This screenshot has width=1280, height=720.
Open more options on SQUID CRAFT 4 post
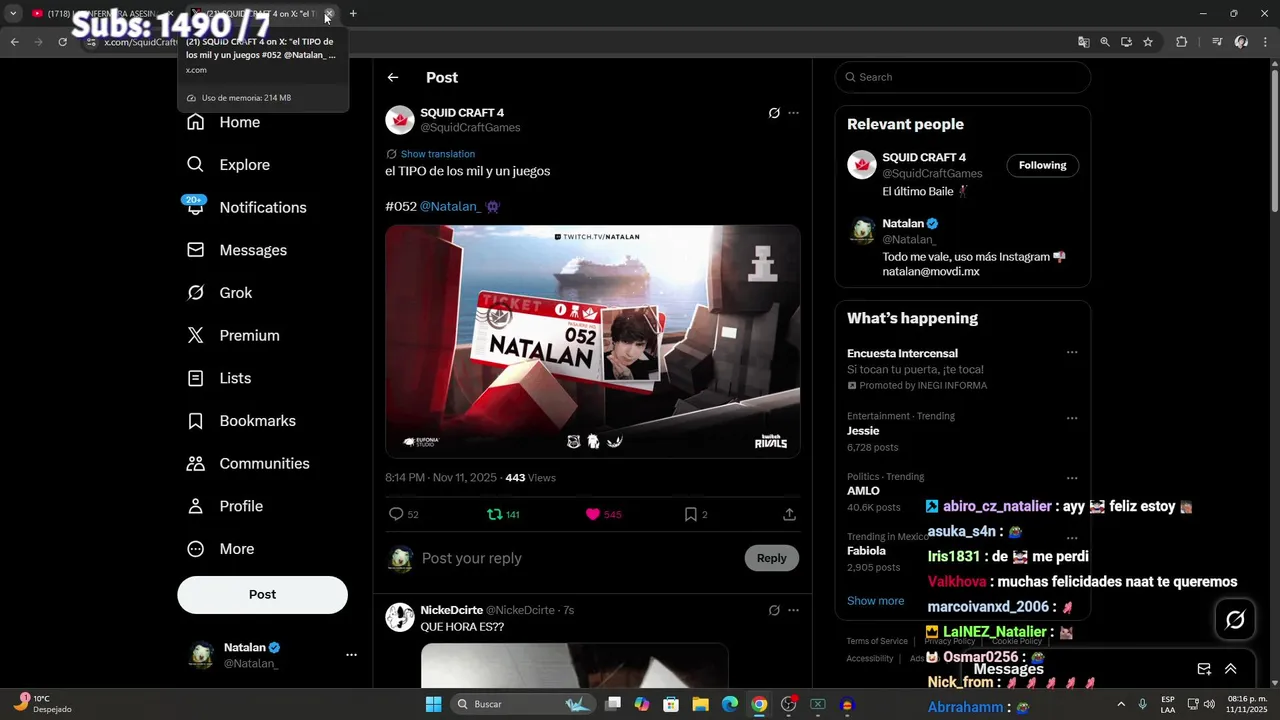pyautogui.click(x=793, y=113)
